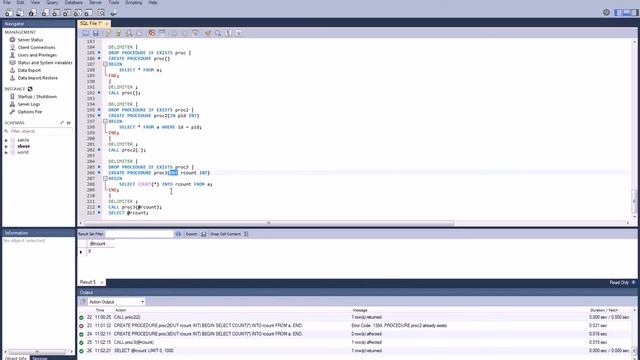
Task: Switch to the Object Info tab
Action: (x=16, y=358)
